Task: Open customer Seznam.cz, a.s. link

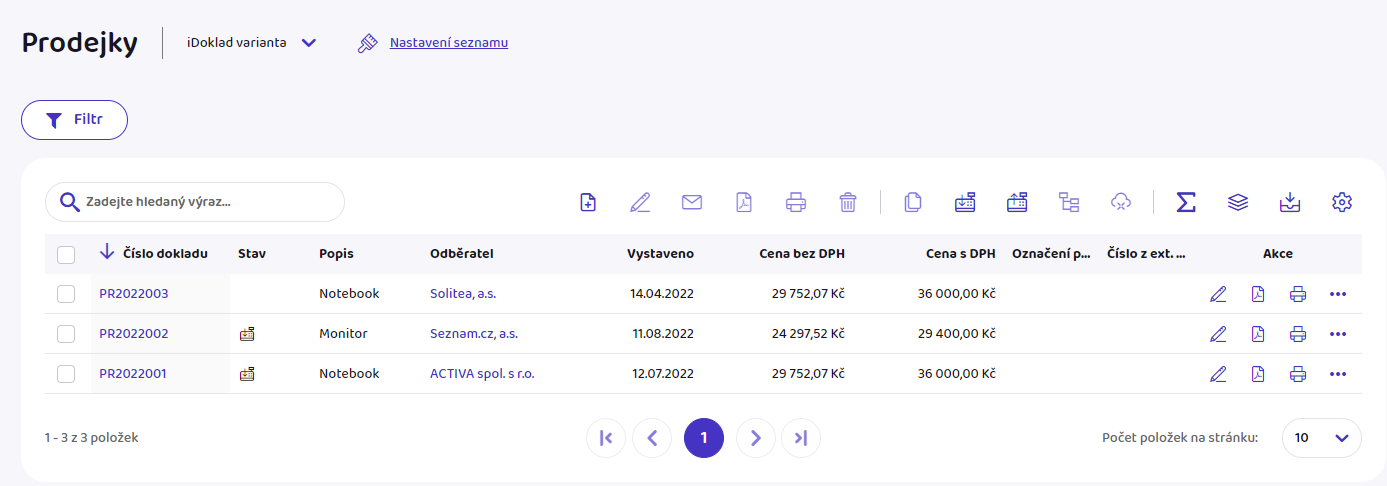Action: (474, 334)
